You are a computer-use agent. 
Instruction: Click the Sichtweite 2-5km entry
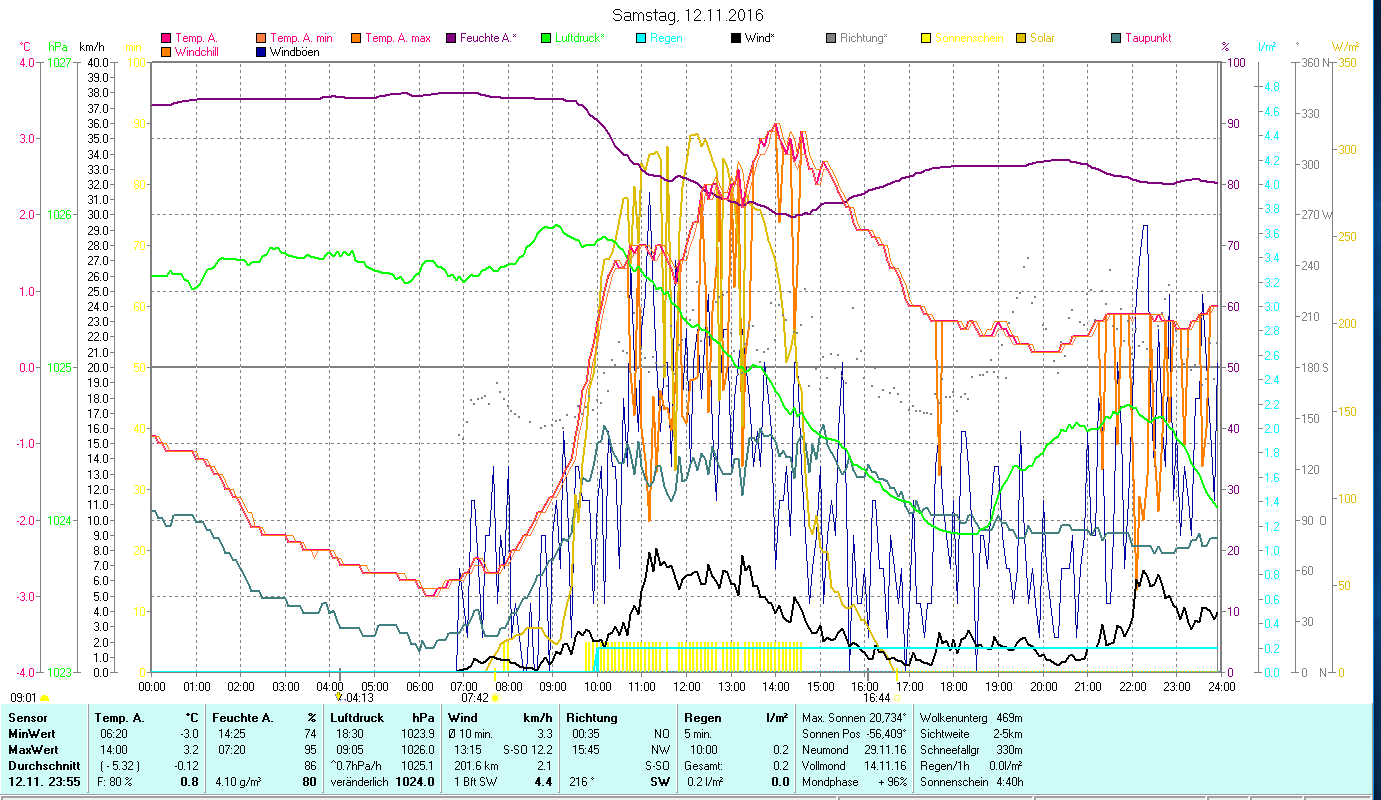970,733
